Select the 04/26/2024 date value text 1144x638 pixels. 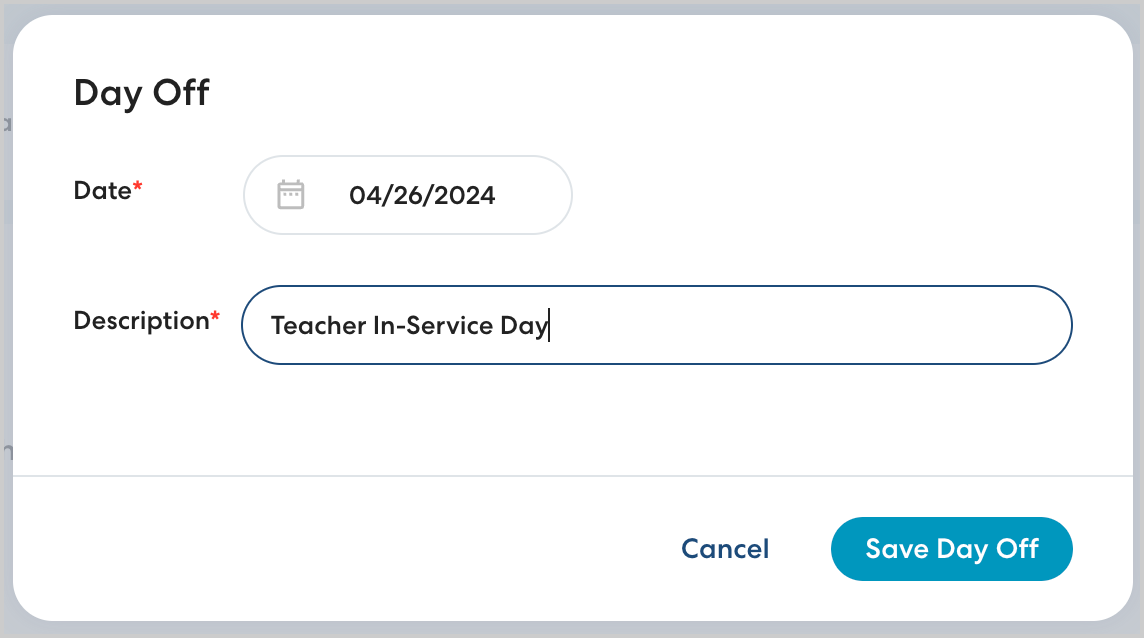pos(422,195)
